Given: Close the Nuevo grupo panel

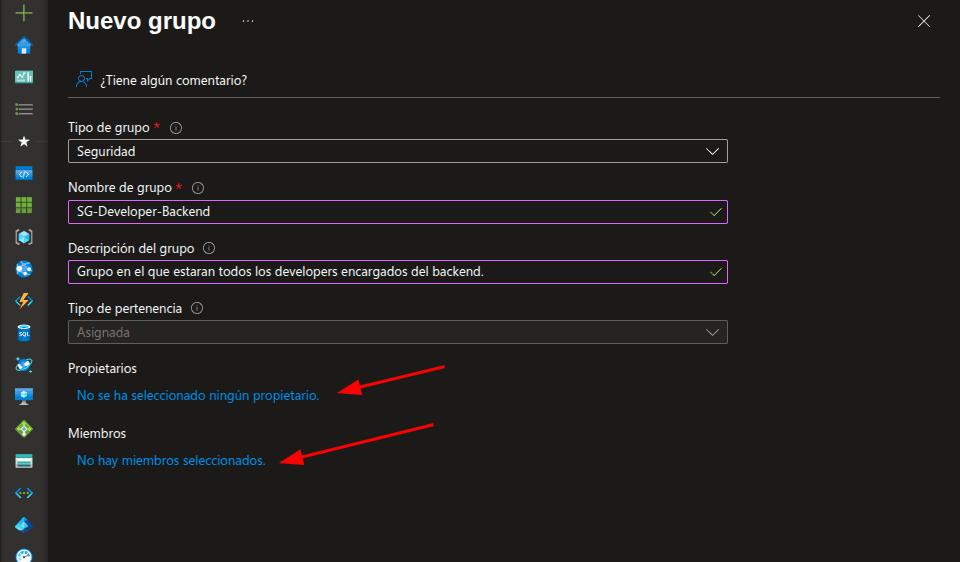Looking at the screenshot, I should (924, 21).
